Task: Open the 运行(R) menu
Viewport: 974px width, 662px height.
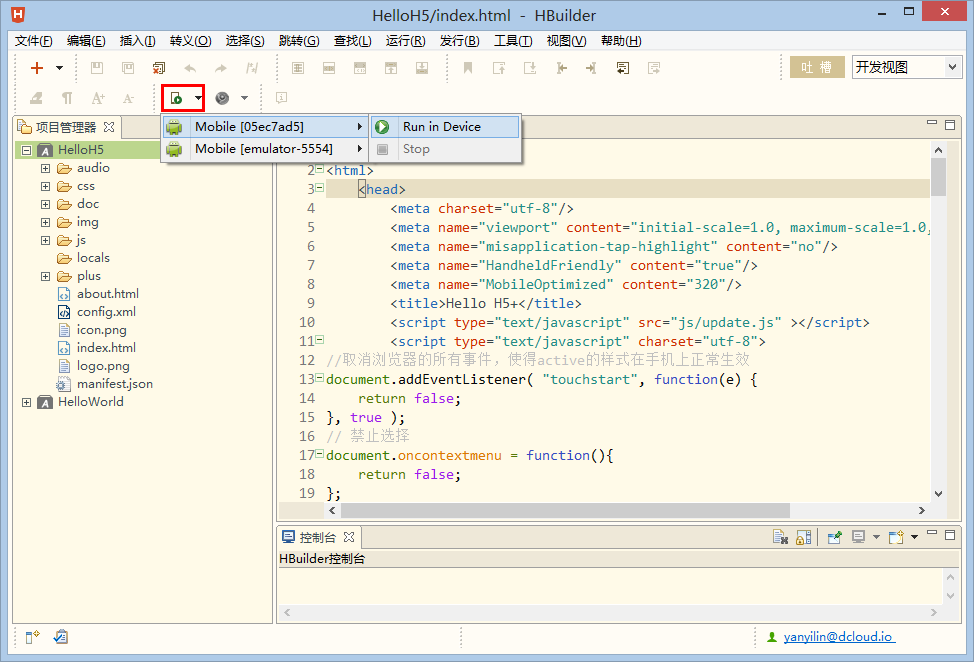Action: pos(405,41)
